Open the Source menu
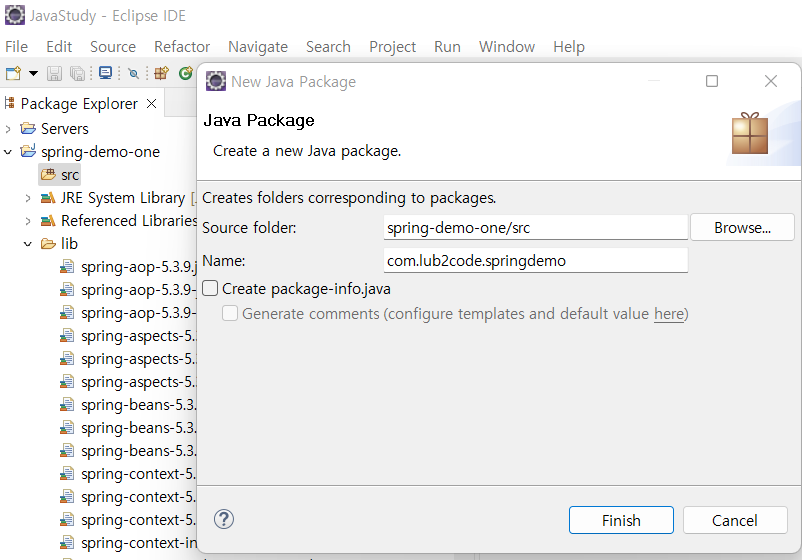The image size is (802, 560). pos(113,47)
